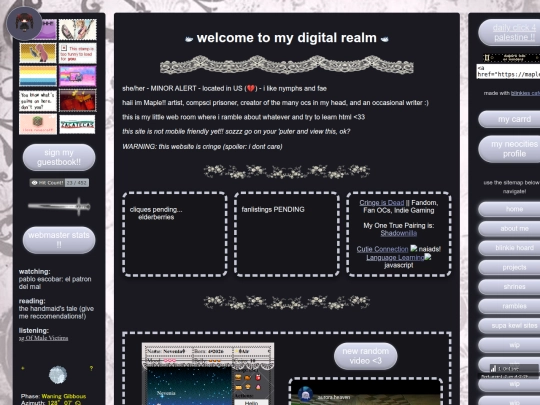The width and height of the screenshot is (540, 405).
Task: Open the sign my guestbook button
Action: pos(59,157)
